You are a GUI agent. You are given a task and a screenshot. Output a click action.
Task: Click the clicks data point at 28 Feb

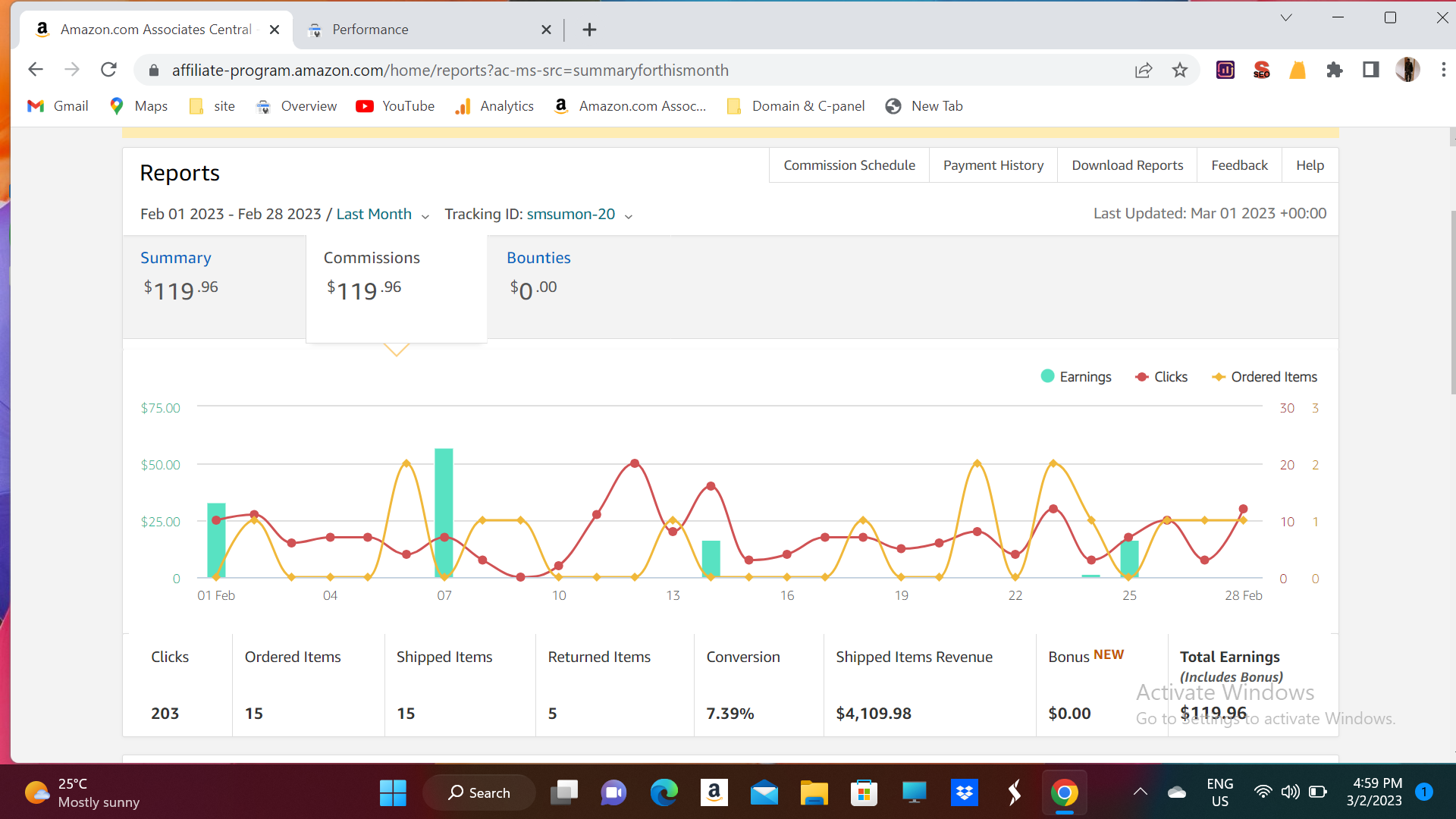[1243, 509]
